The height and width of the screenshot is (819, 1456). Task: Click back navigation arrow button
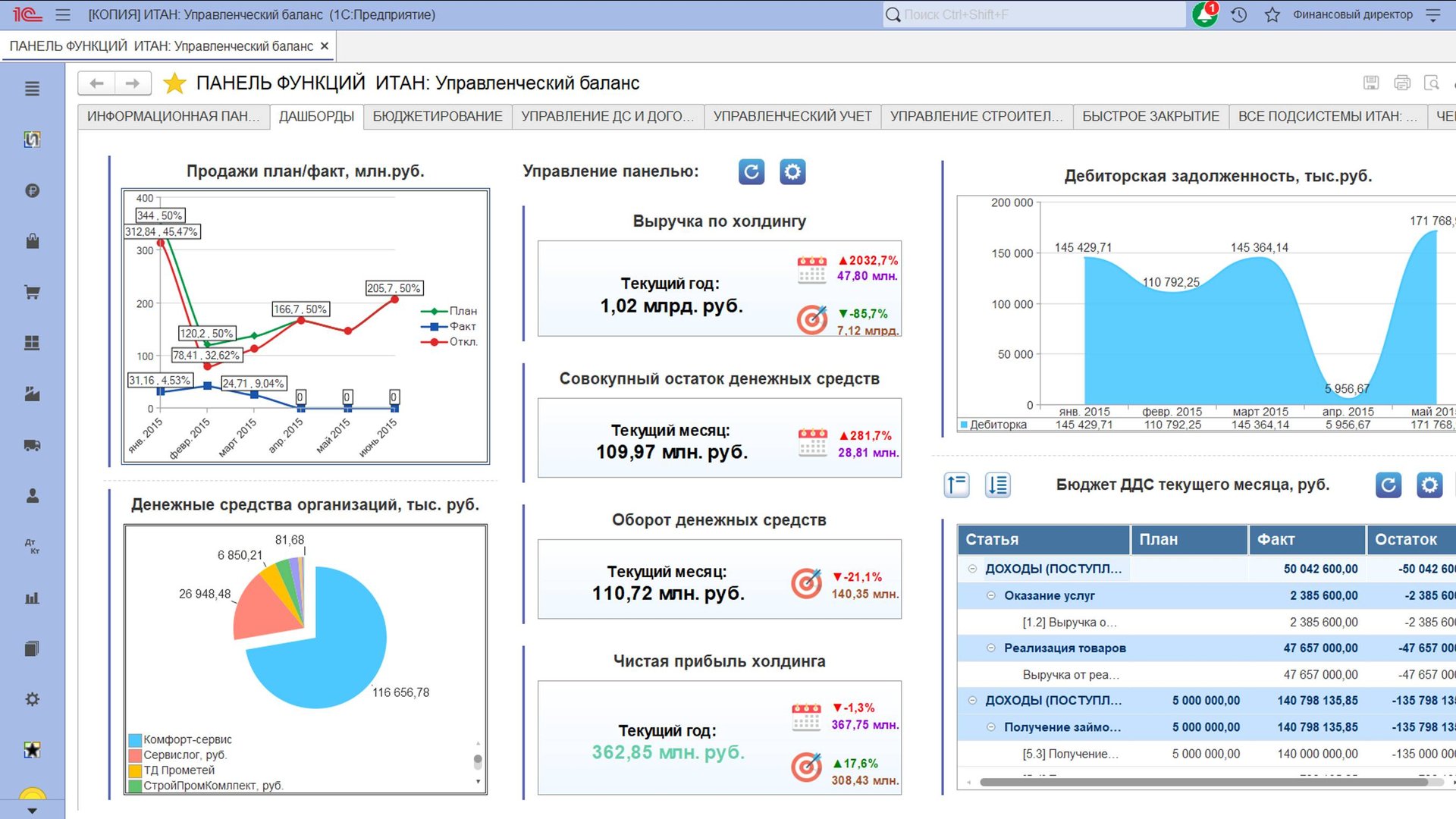[96, 83]
